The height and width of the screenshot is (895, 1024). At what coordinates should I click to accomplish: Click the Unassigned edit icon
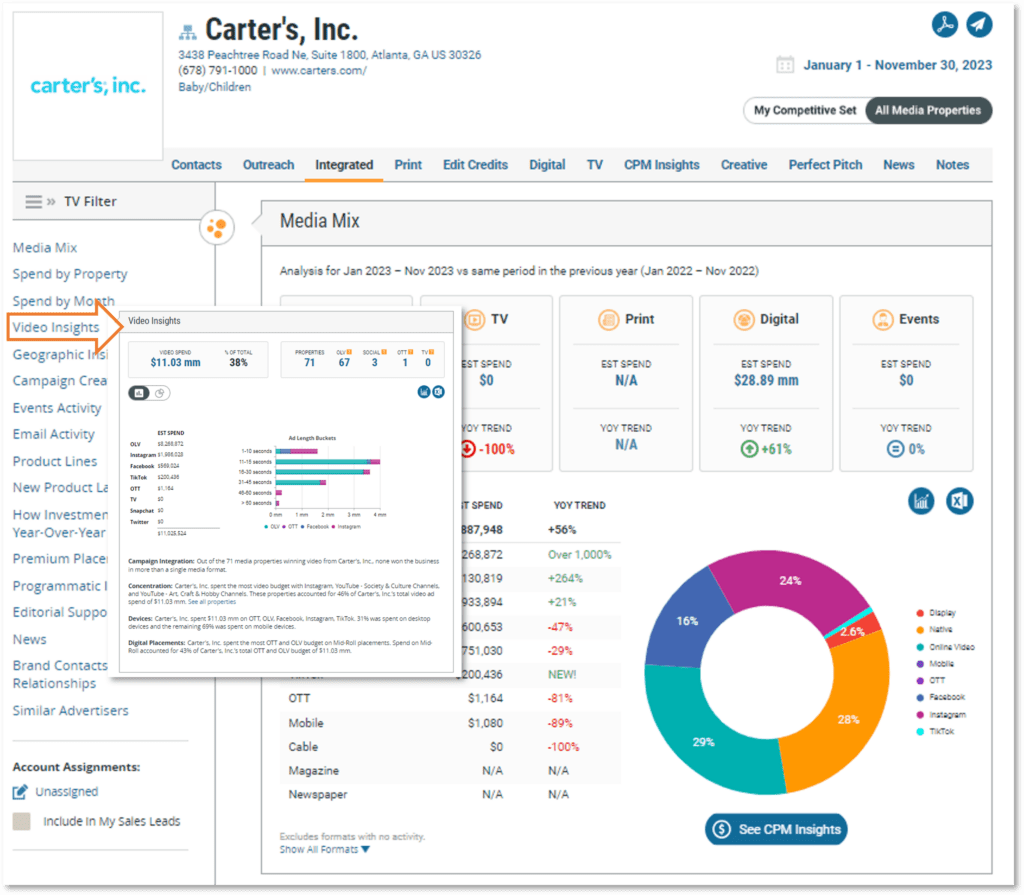click(x=20, y=792)
